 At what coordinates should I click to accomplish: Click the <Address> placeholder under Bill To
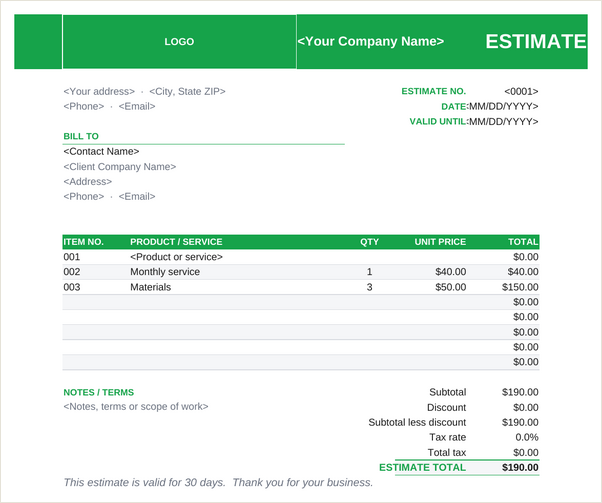click(x=88, y=181)
